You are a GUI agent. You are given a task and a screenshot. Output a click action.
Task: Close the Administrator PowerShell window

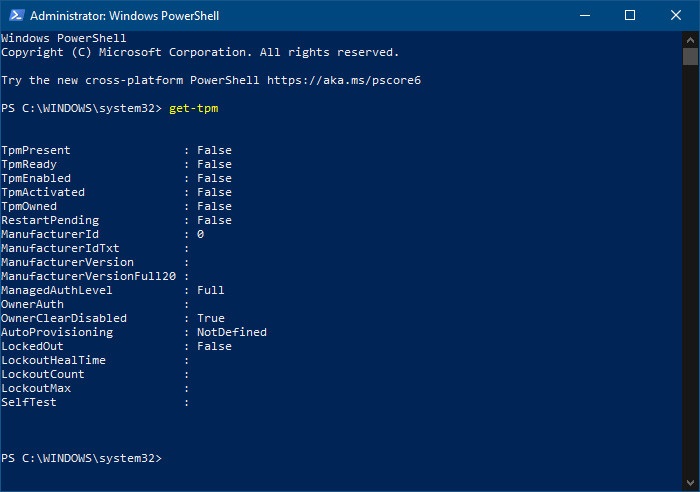click(676, 15)
